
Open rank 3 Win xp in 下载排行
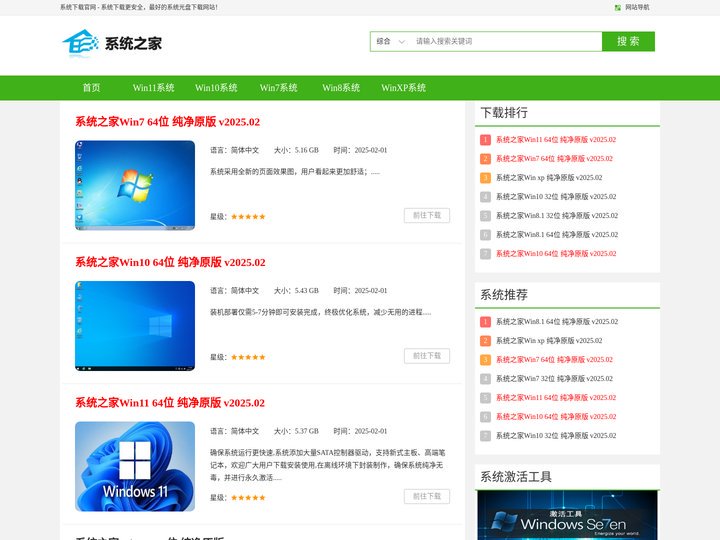click(x=549, y=178)
